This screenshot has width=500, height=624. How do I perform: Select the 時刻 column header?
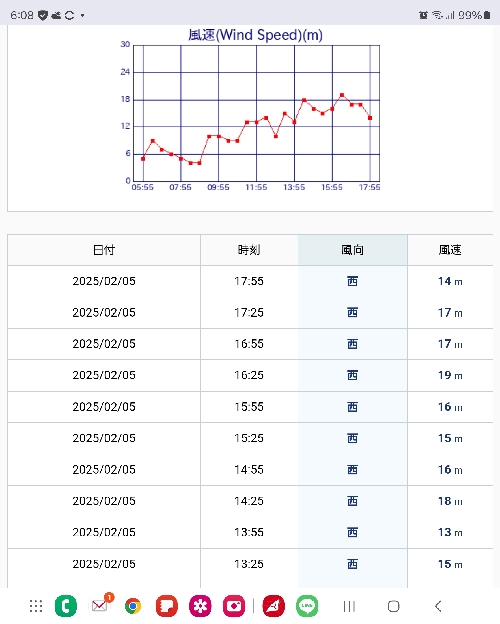pyautogui.click(x=249, y=250)
